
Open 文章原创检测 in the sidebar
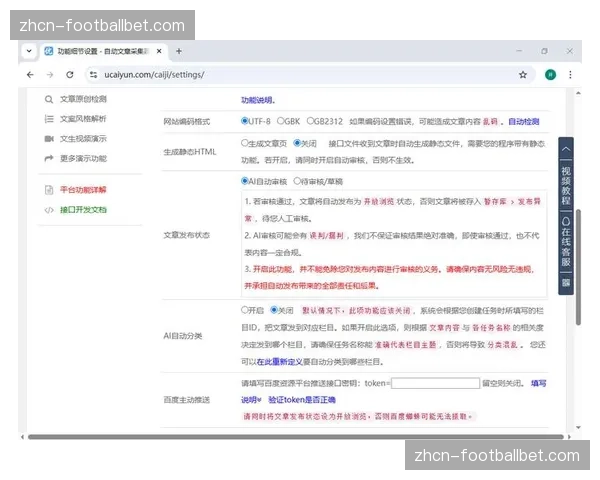(83, 100)
